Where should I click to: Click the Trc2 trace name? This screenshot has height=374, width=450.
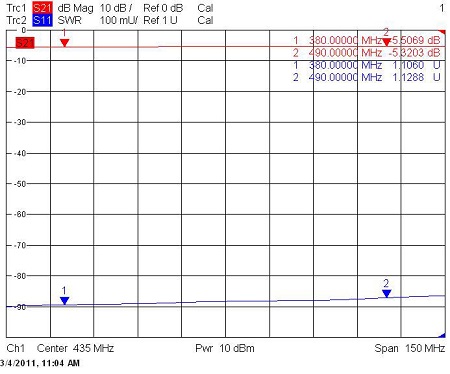click(x=16, y=20)
